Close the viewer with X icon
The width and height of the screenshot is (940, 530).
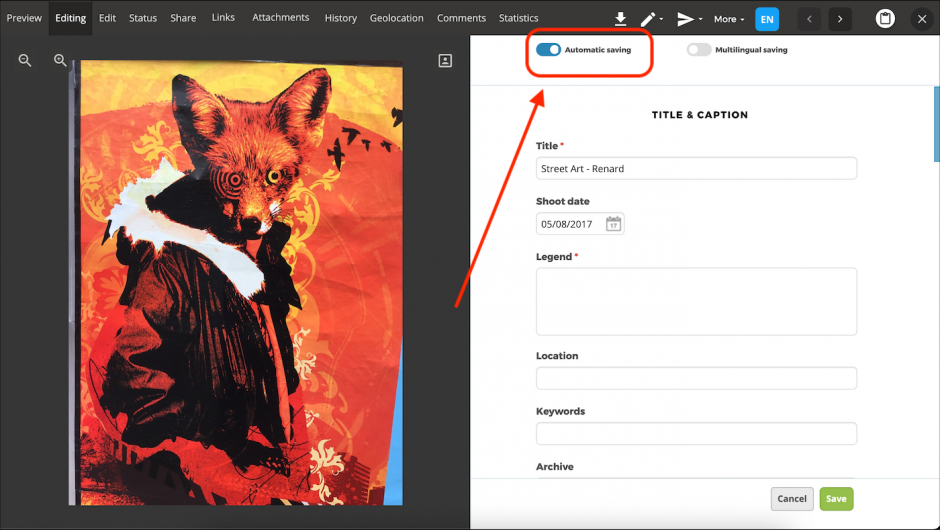coord(922,19)
